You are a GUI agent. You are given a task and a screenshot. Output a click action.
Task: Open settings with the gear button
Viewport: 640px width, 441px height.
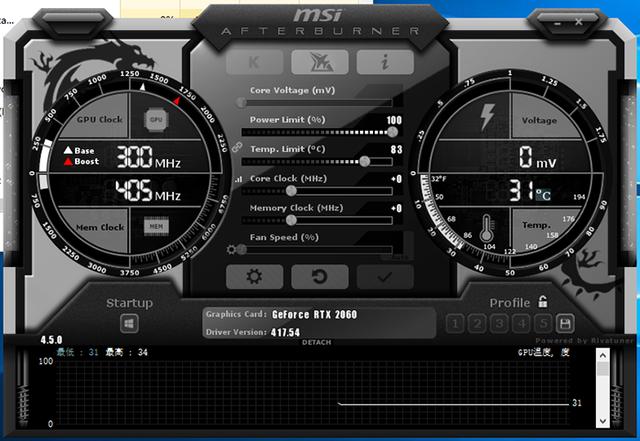pos(254,276)
